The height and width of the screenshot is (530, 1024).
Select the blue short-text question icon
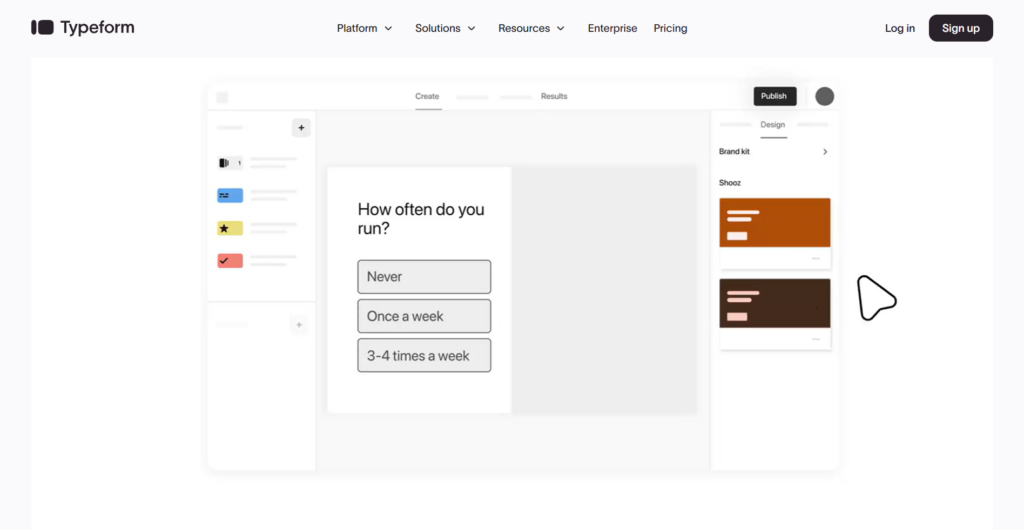click(229, 196)
